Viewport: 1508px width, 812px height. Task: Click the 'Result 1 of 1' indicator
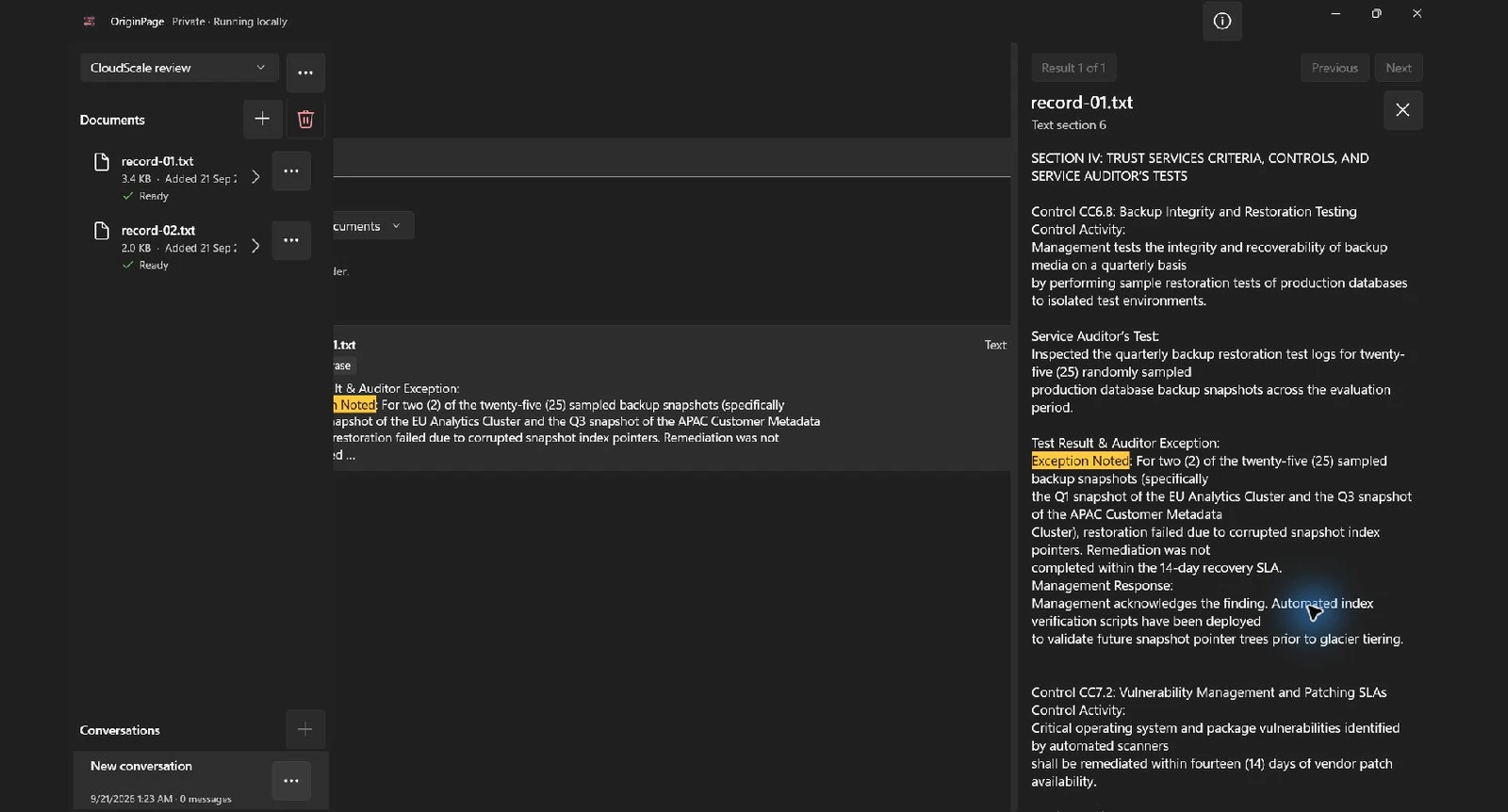(x=1074, y=68)
